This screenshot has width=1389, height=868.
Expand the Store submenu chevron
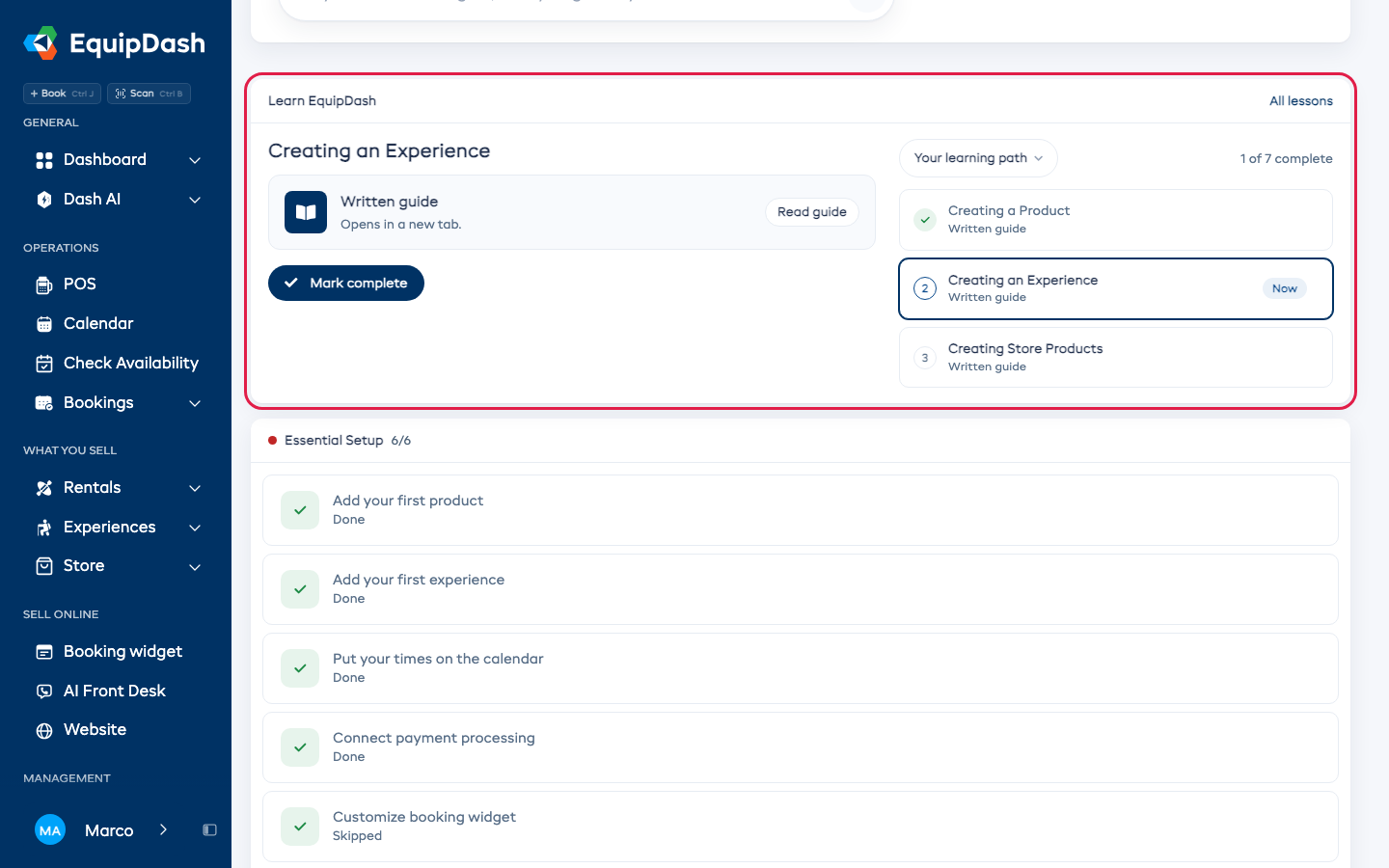(x=195, y=567)
